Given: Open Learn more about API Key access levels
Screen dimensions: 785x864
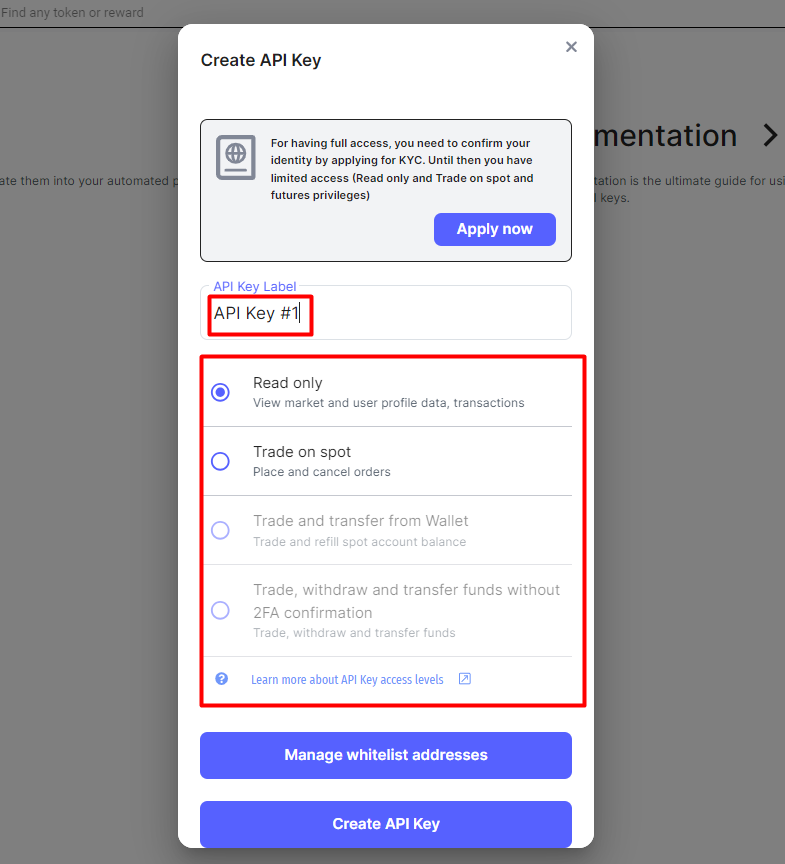Looking at the screenshot, I should click(x=347, y=679).
